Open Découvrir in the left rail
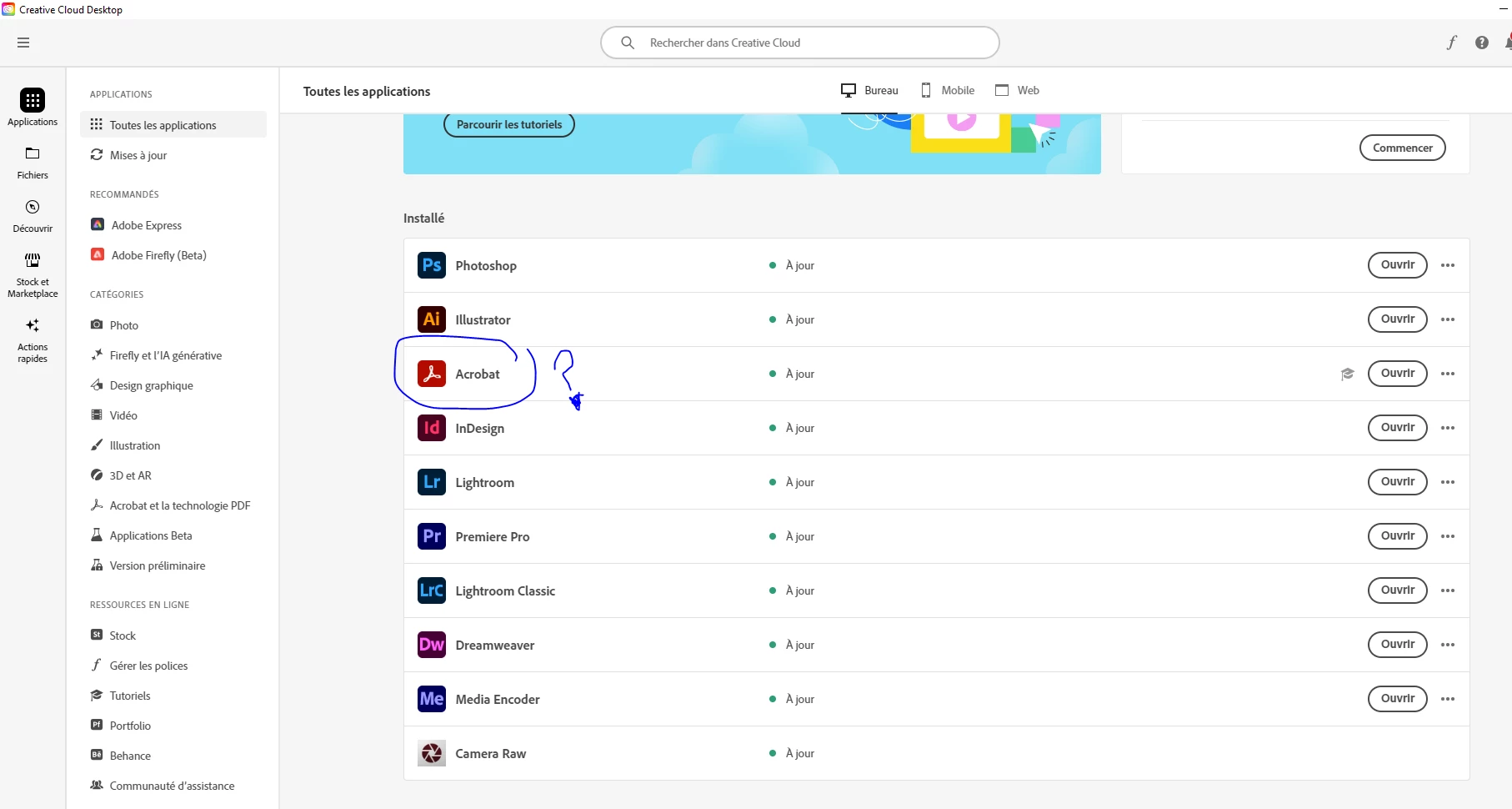Viewport: 1512px width, 809px height. (33, 216)
